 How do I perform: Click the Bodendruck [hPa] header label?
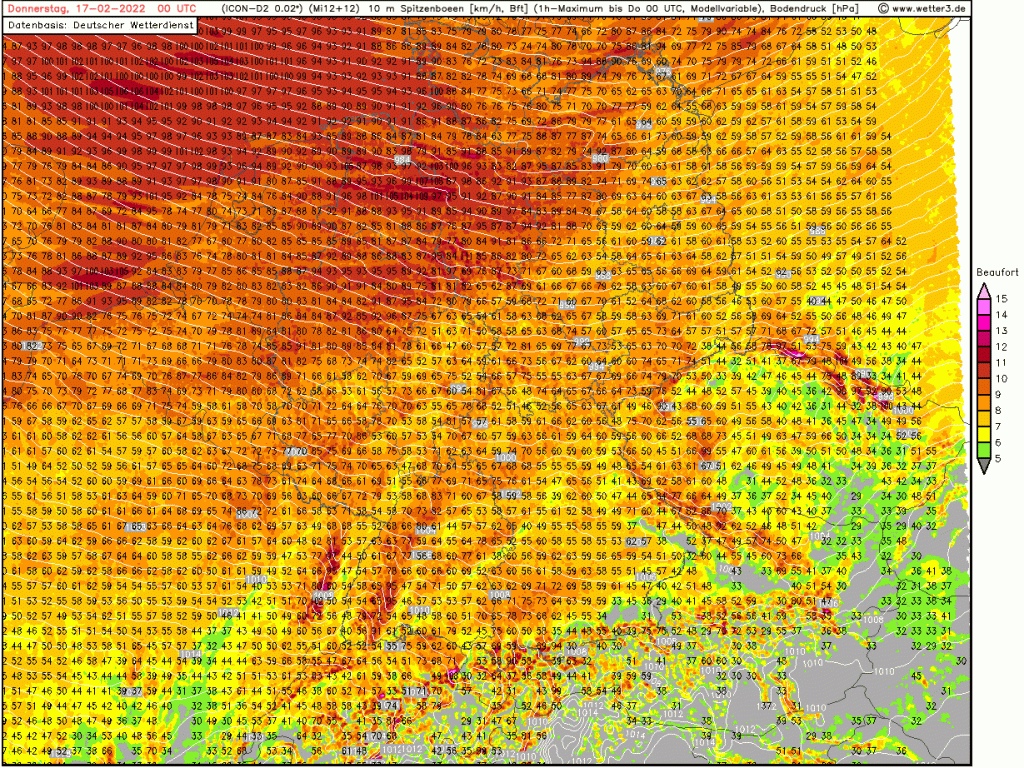816,8
